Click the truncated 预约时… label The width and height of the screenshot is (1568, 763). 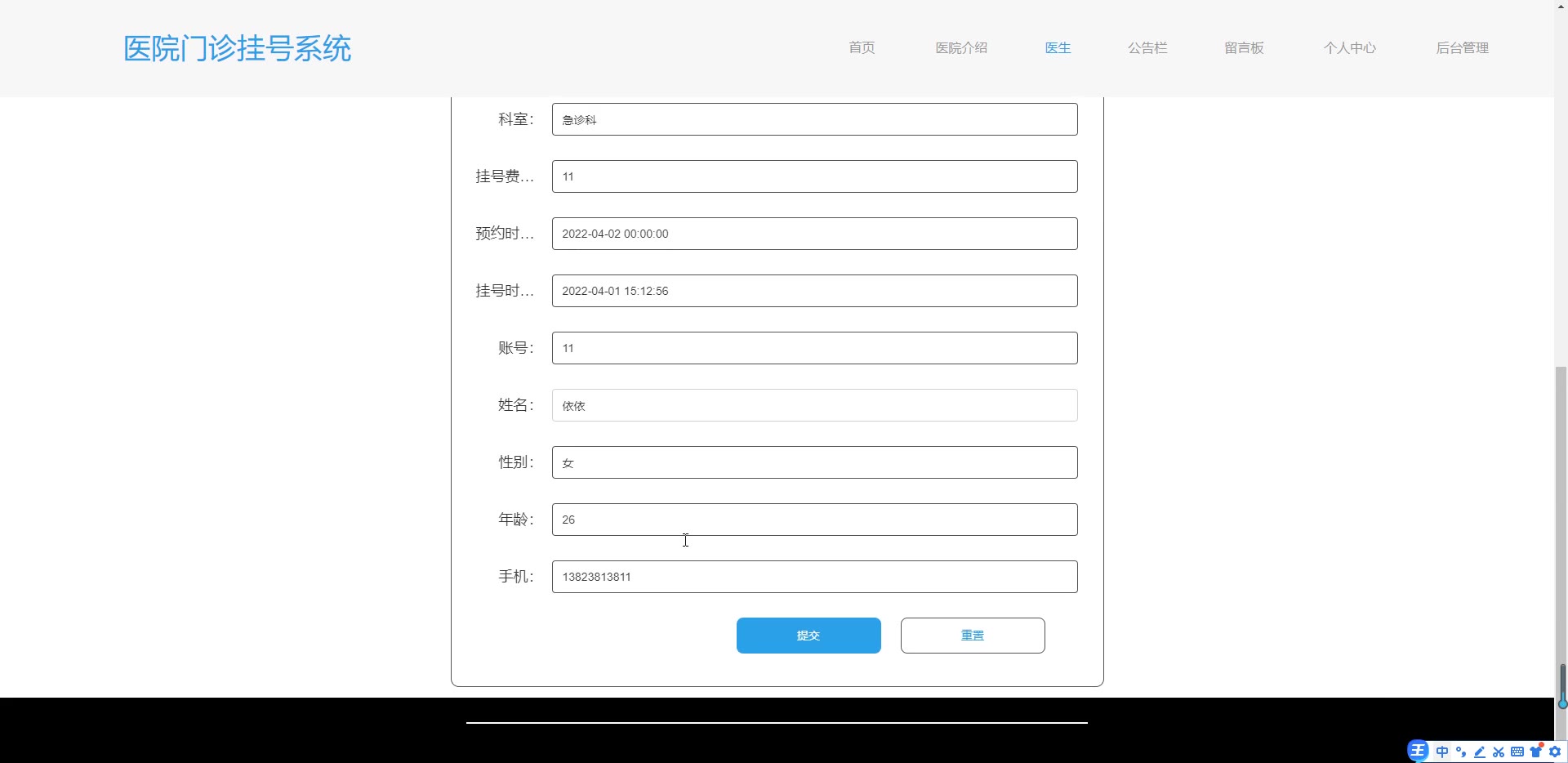click(505, 234)
